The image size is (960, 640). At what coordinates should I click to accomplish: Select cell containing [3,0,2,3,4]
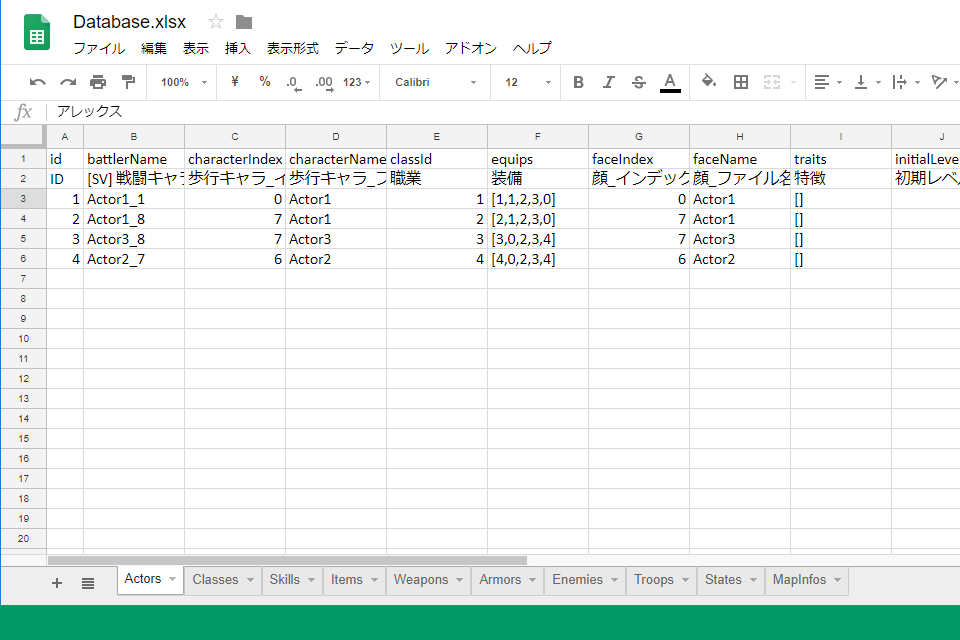click(x=538, y=239)
